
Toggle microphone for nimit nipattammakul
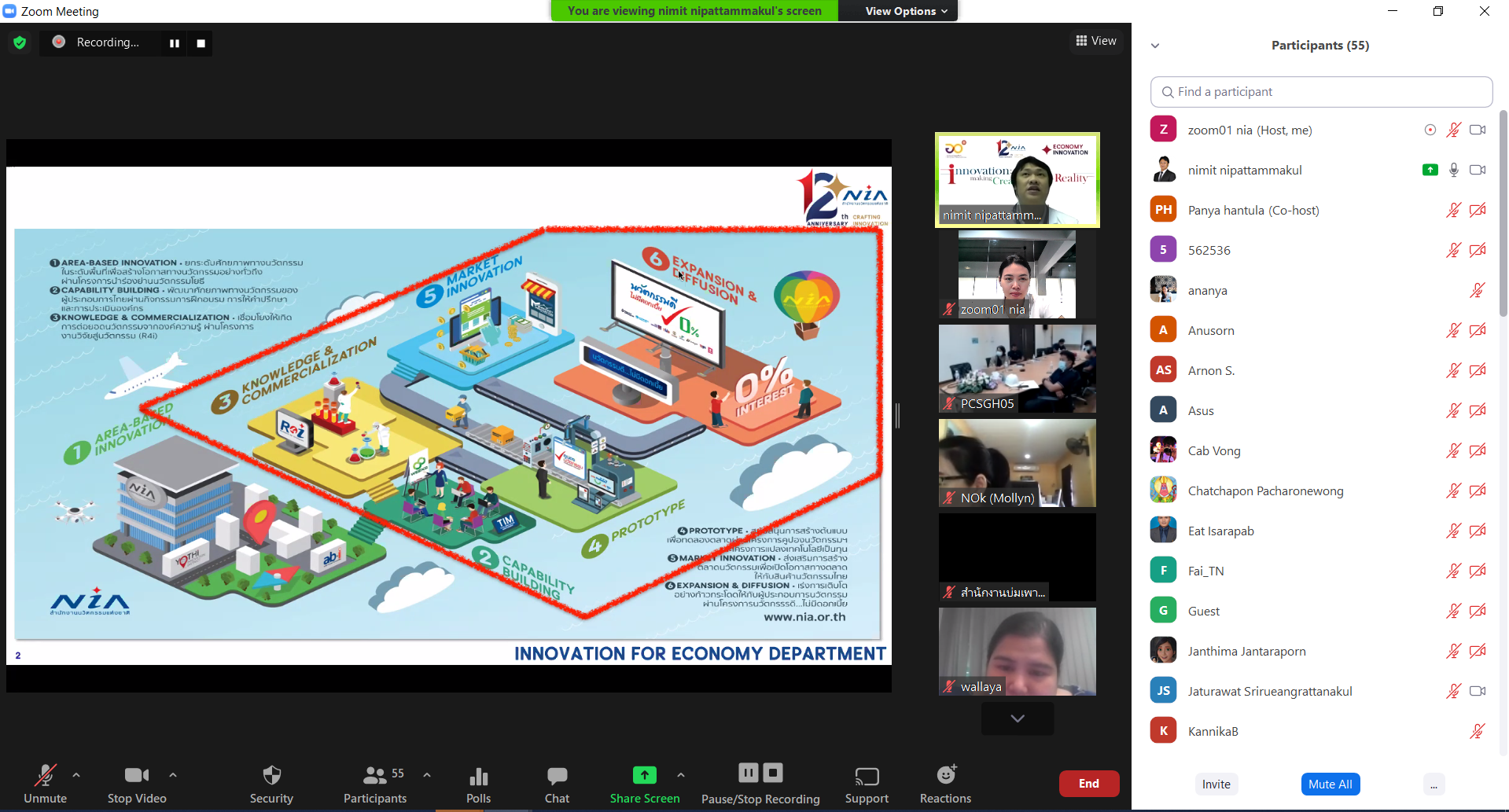(1454, 170)
